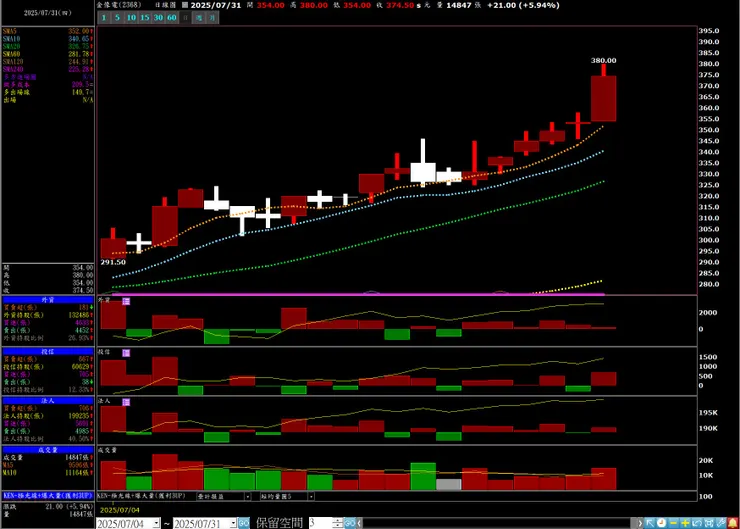Select the 30-minute timeframe button

158,18
